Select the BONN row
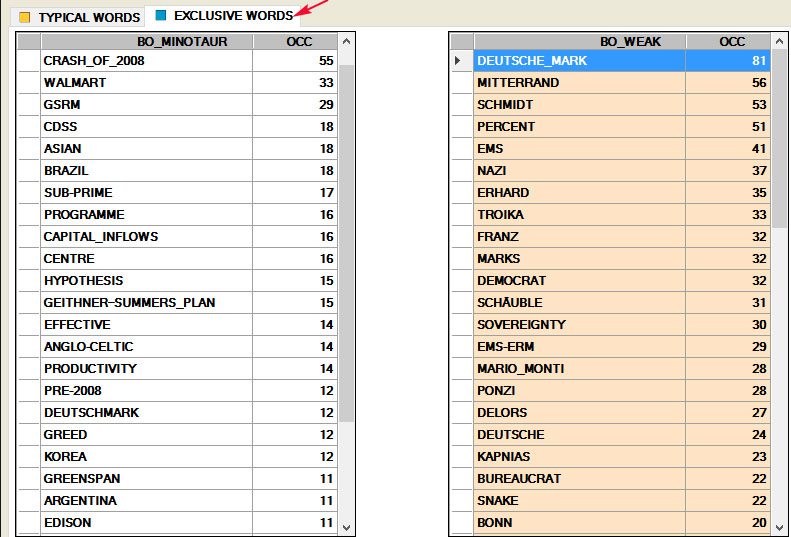The height and width of the screenshot is (537, 791). pyautogui.click(x=611, y=522)
